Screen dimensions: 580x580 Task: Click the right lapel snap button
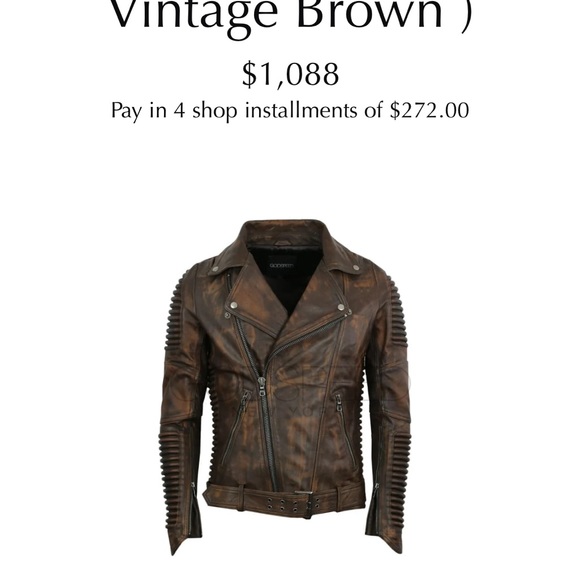(340, 307)
